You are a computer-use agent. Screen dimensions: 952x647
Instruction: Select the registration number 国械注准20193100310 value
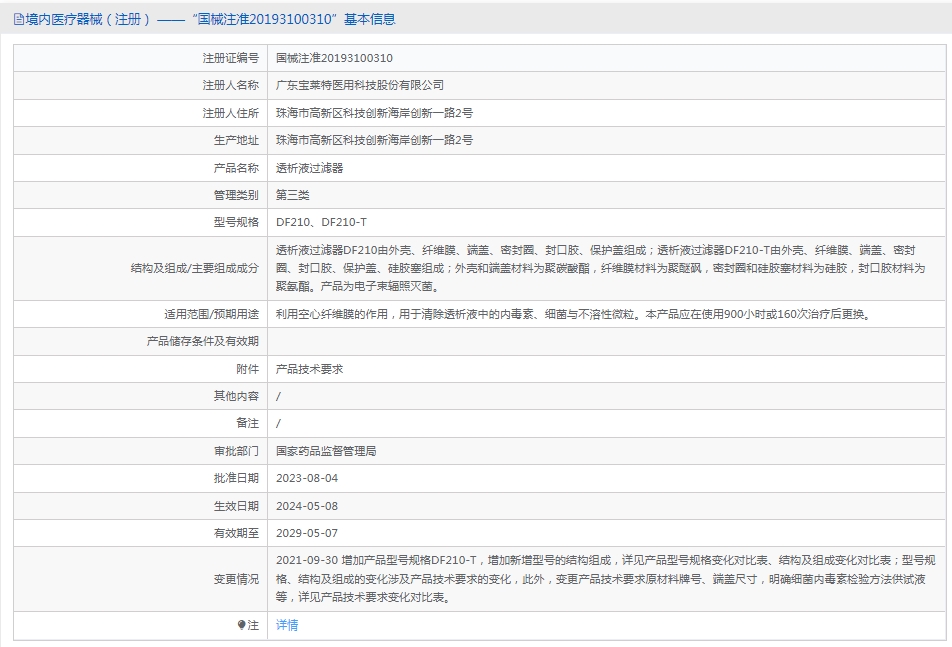click(x=334, y=58)
